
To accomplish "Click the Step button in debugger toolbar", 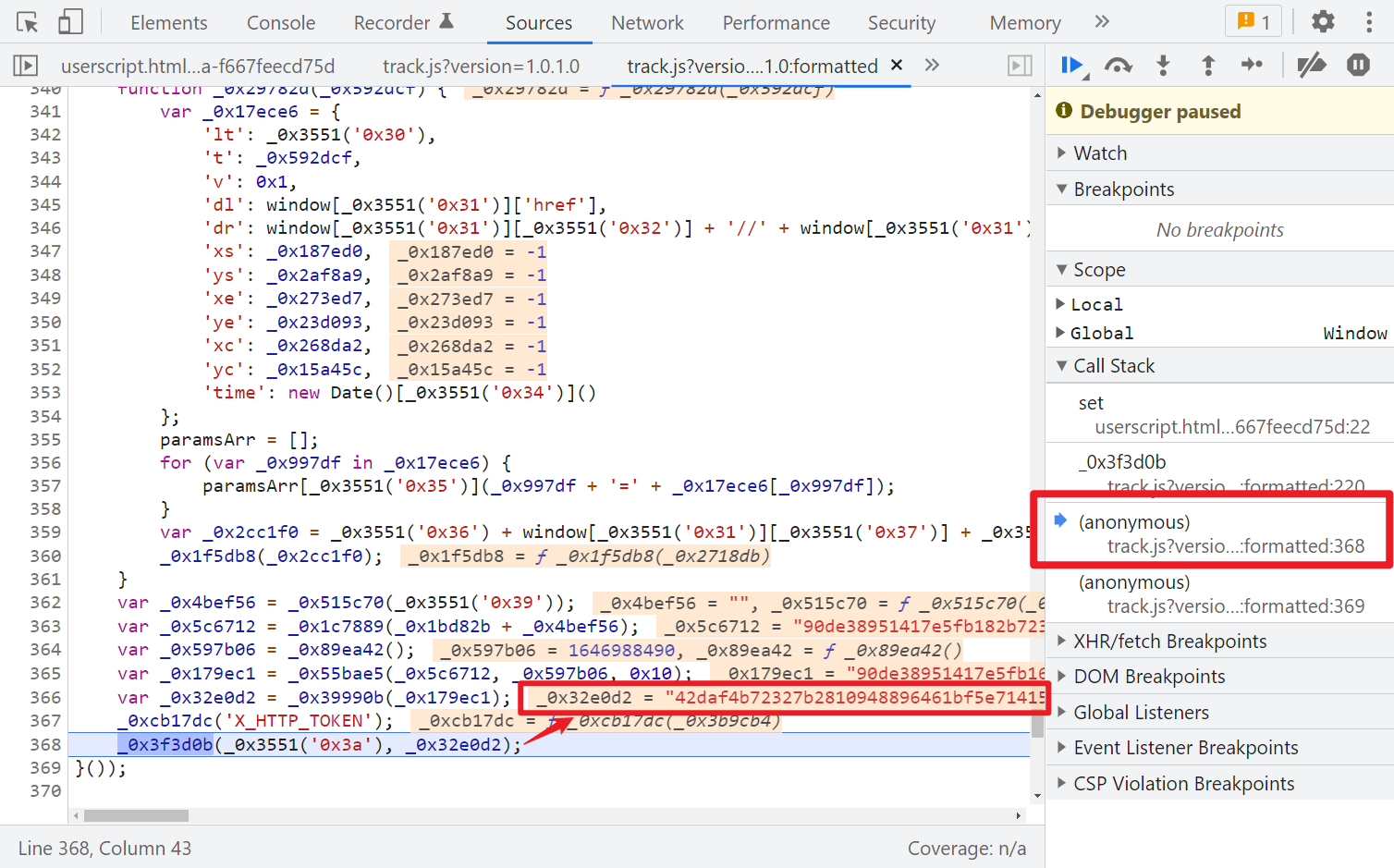I will pyautogui.click(x=1252, y=65).
